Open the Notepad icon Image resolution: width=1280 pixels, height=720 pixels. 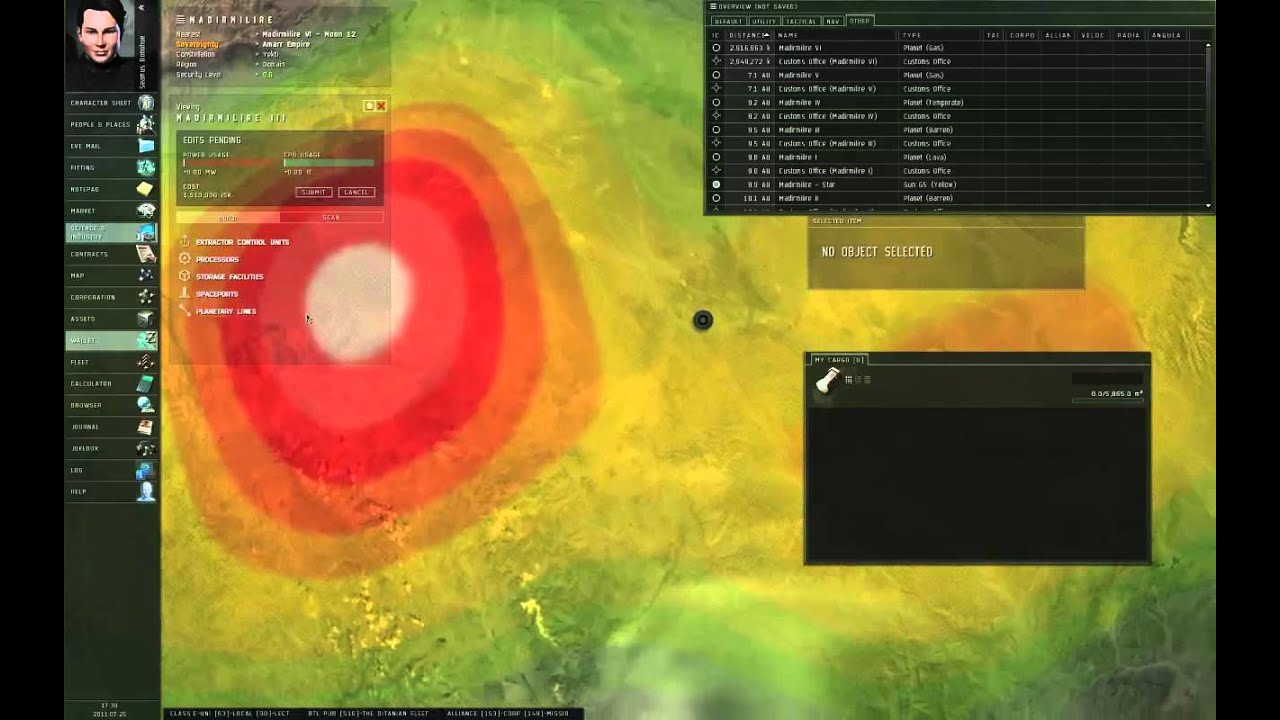click(x=146, y=189)
